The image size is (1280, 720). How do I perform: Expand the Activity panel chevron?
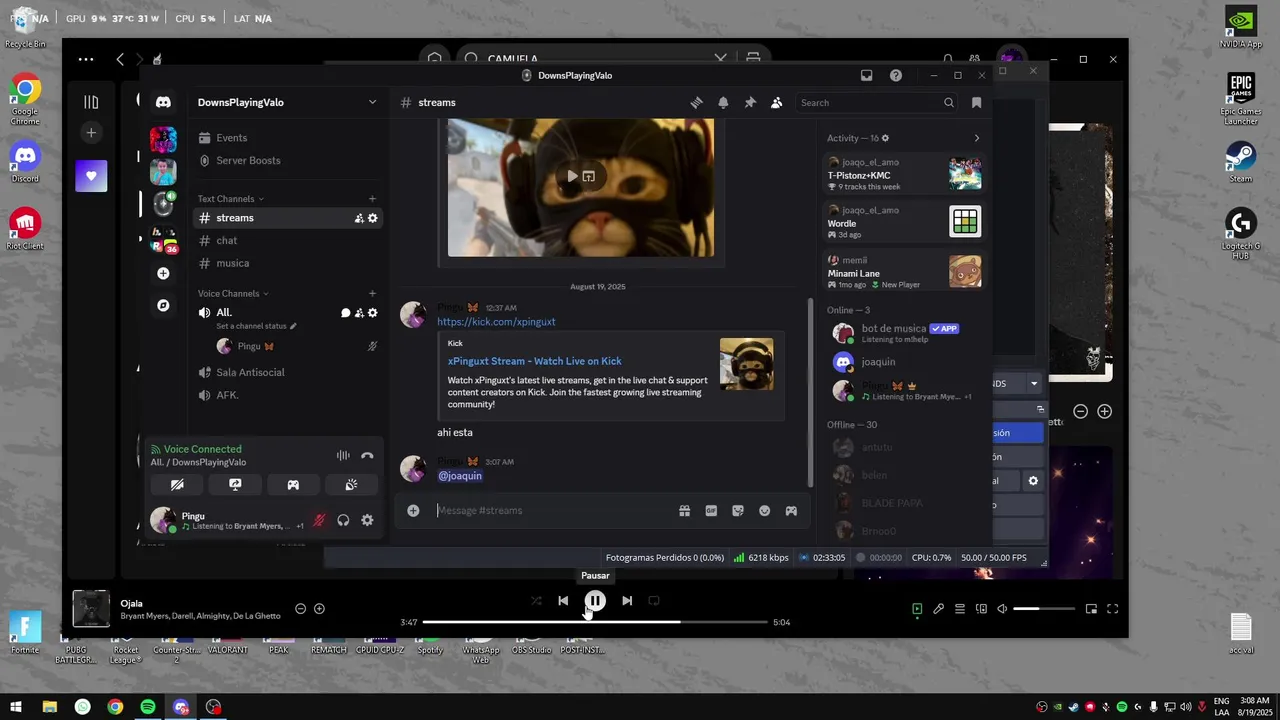point(977,138)
